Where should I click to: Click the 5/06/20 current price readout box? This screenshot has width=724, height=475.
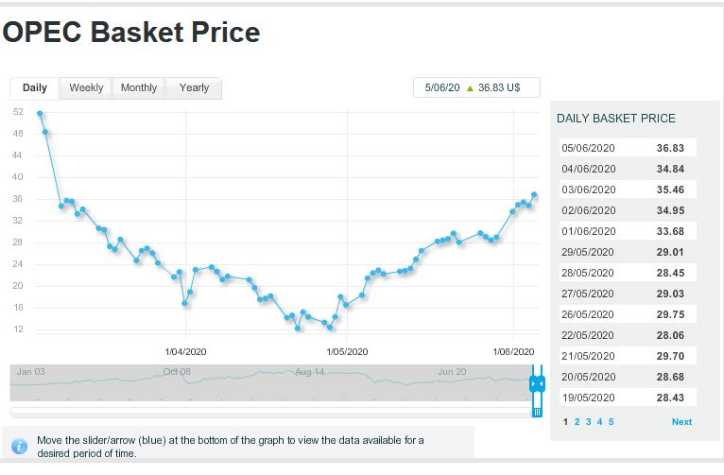[x=476, y=88]
